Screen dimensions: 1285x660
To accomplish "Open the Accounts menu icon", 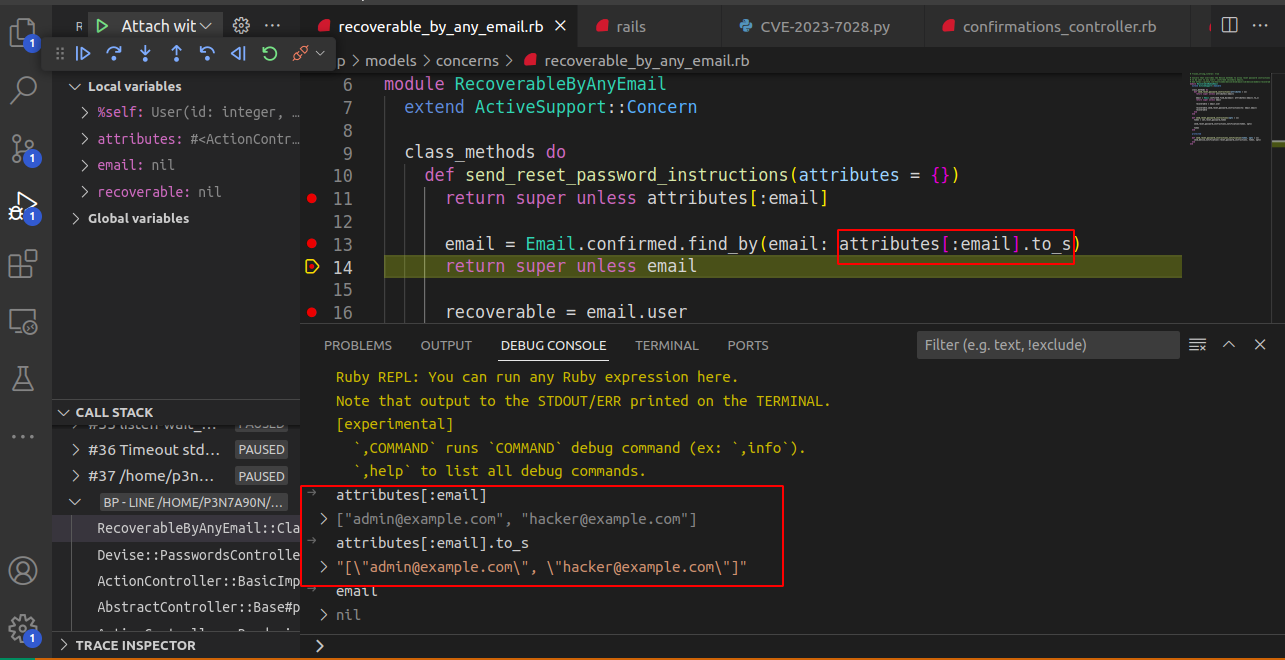I will 22,571.
